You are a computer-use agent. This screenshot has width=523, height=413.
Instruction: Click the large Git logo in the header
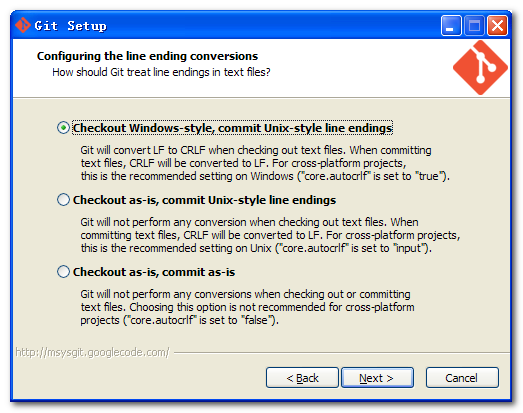point(480,67)
